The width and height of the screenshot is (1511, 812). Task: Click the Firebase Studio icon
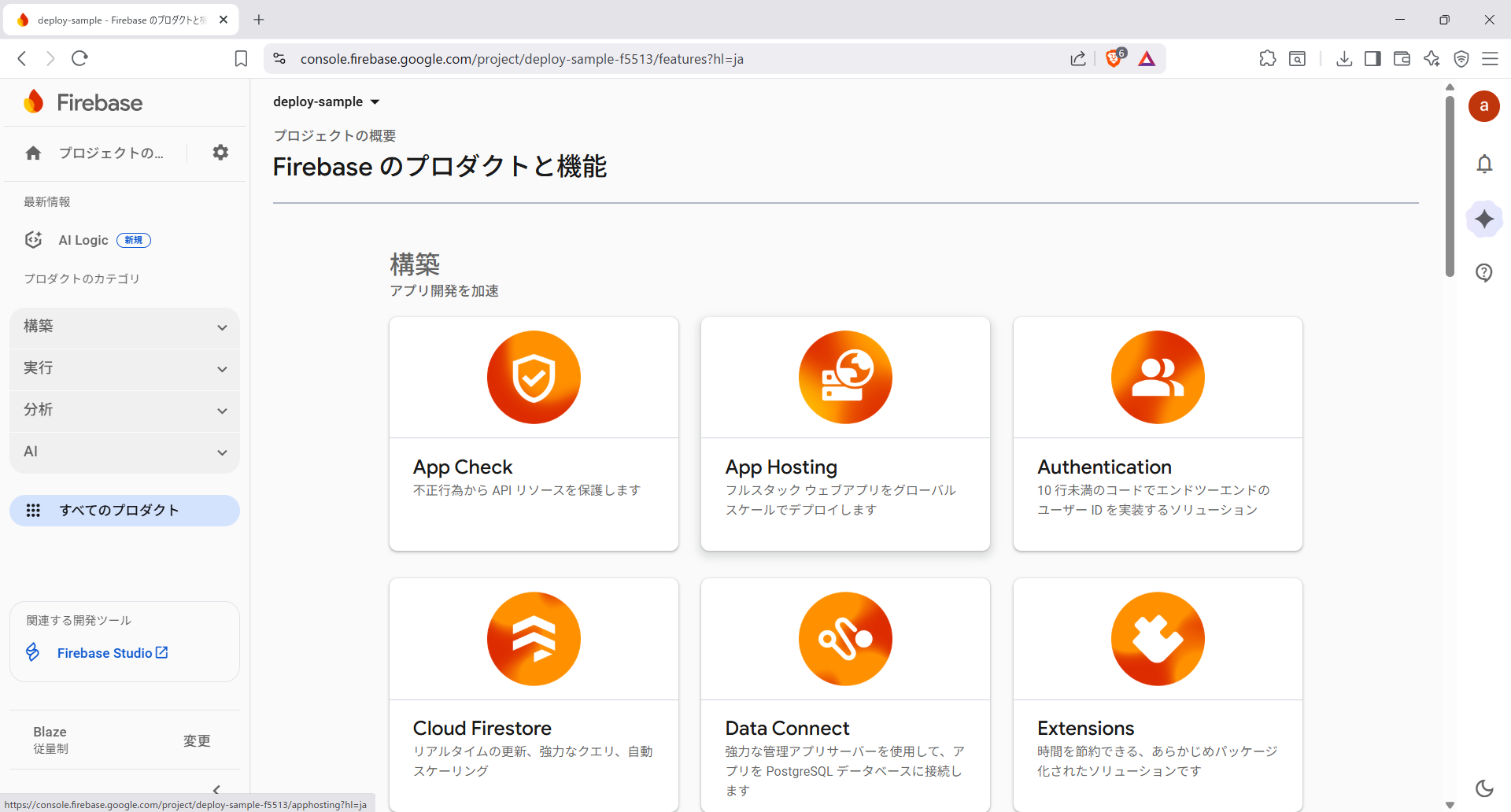pos(33,652)
